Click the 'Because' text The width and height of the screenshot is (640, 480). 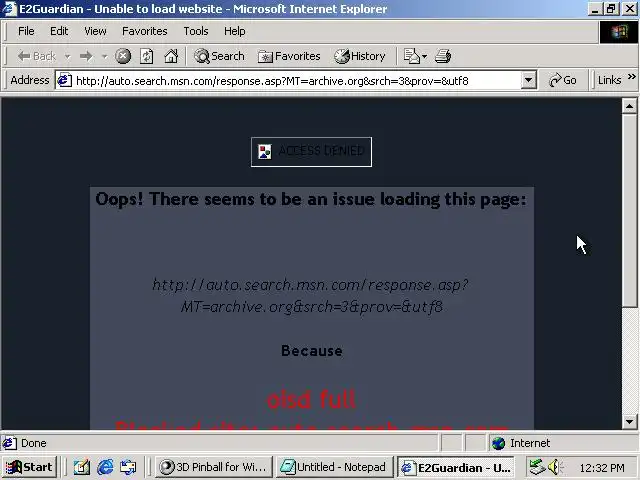(x=312, y=351)
